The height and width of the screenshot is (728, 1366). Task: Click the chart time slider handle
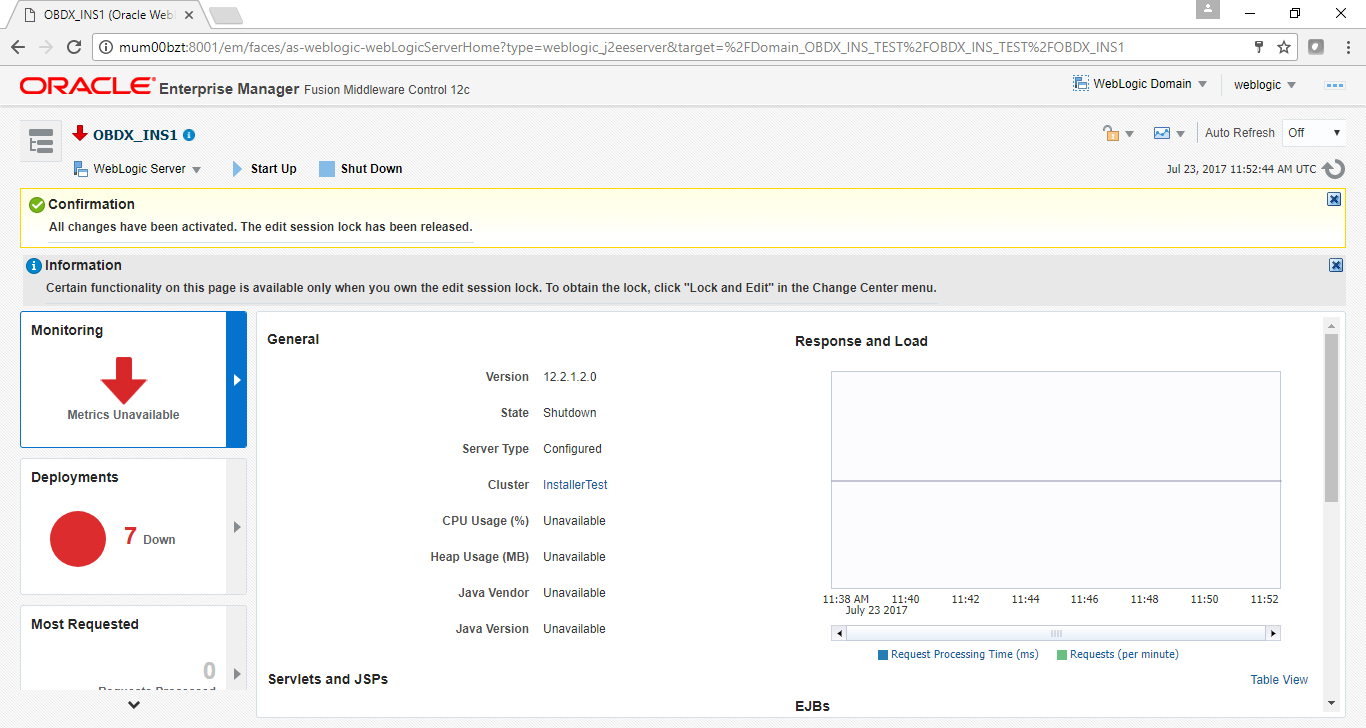(x=1056, y=634)
